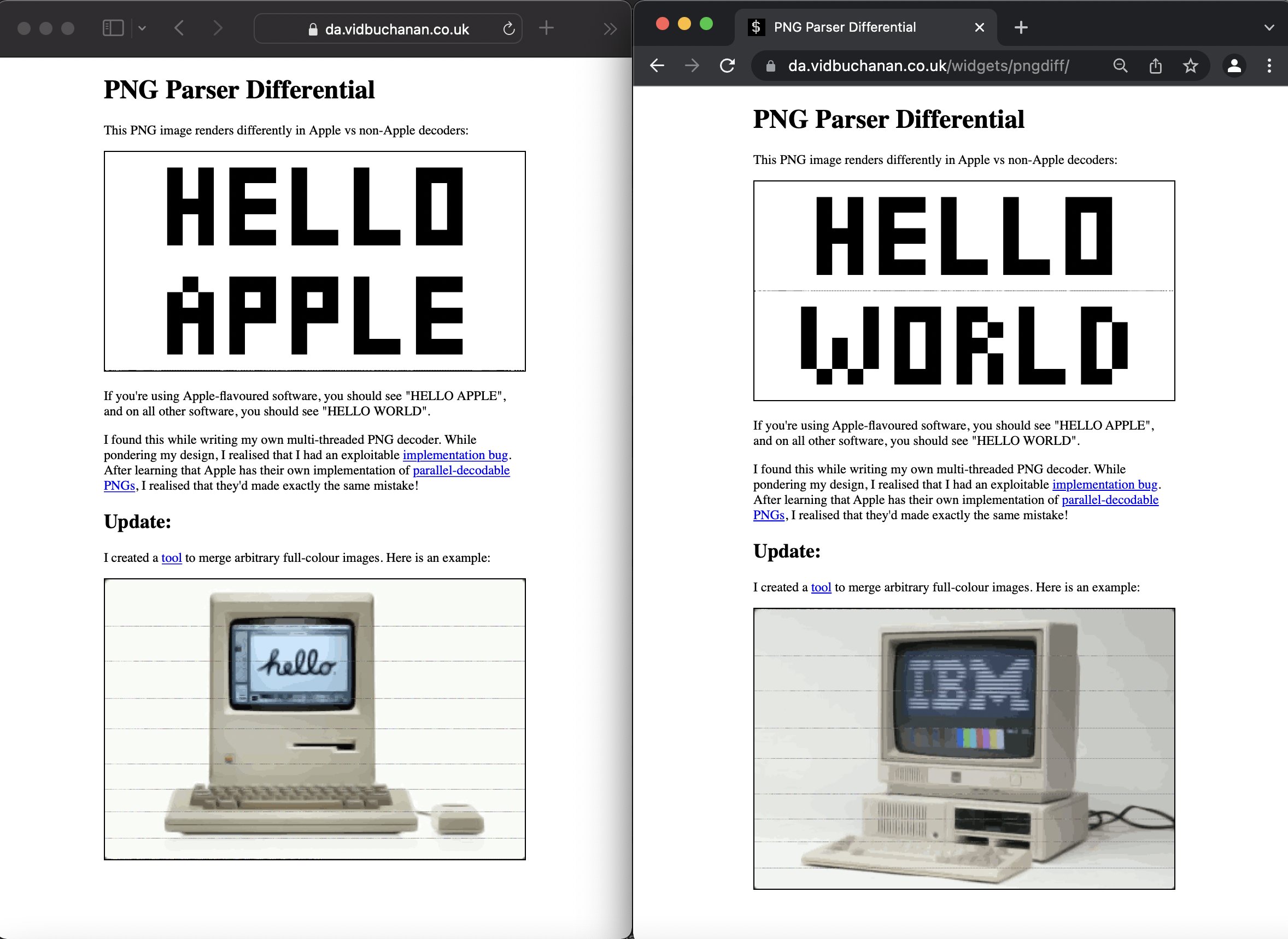Open a new tab in Safari
Viewport: 1288px width, 939px height.
[546, 28]
